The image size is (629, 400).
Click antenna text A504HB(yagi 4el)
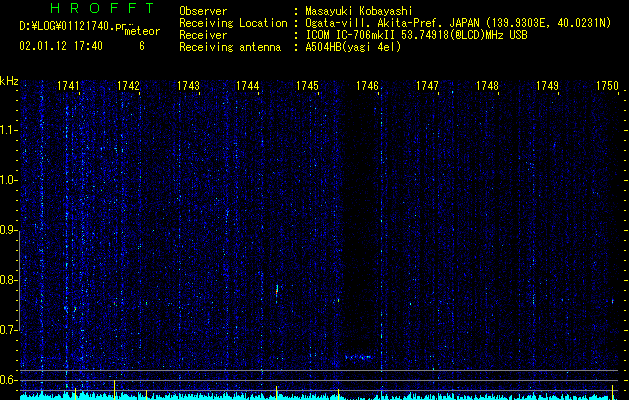(x=353, y=47)
